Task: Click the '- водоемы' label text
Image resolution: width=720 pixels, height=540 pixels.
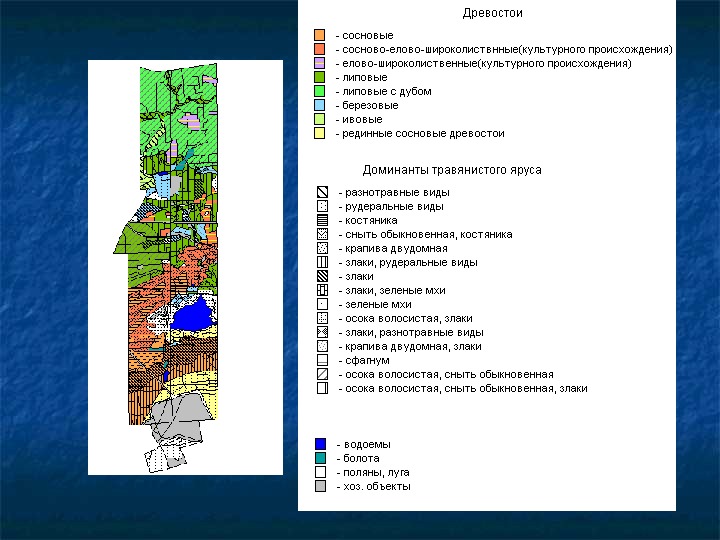Action: 364,444
